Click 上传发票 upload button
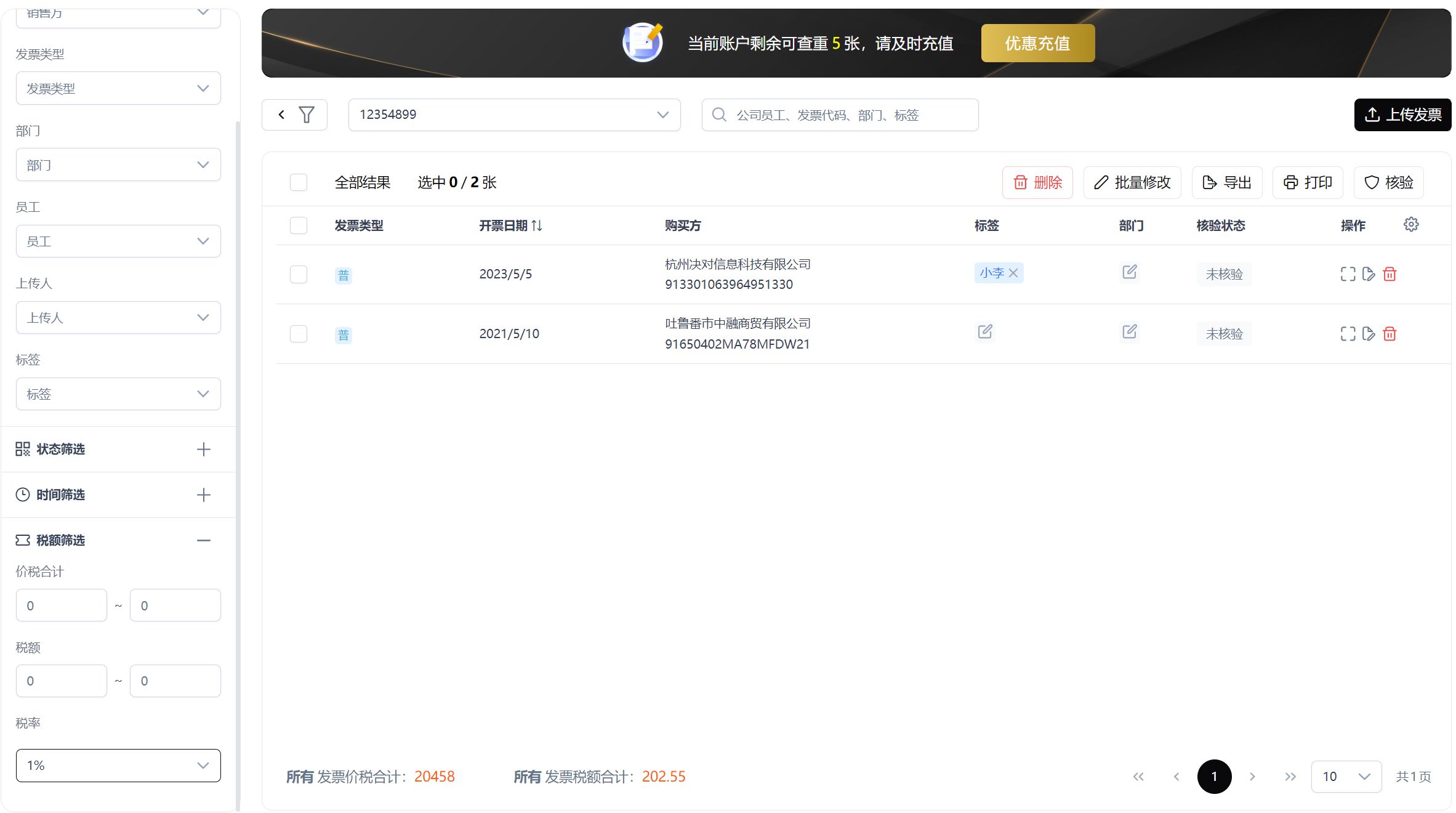 click(x=1402, y=115)
